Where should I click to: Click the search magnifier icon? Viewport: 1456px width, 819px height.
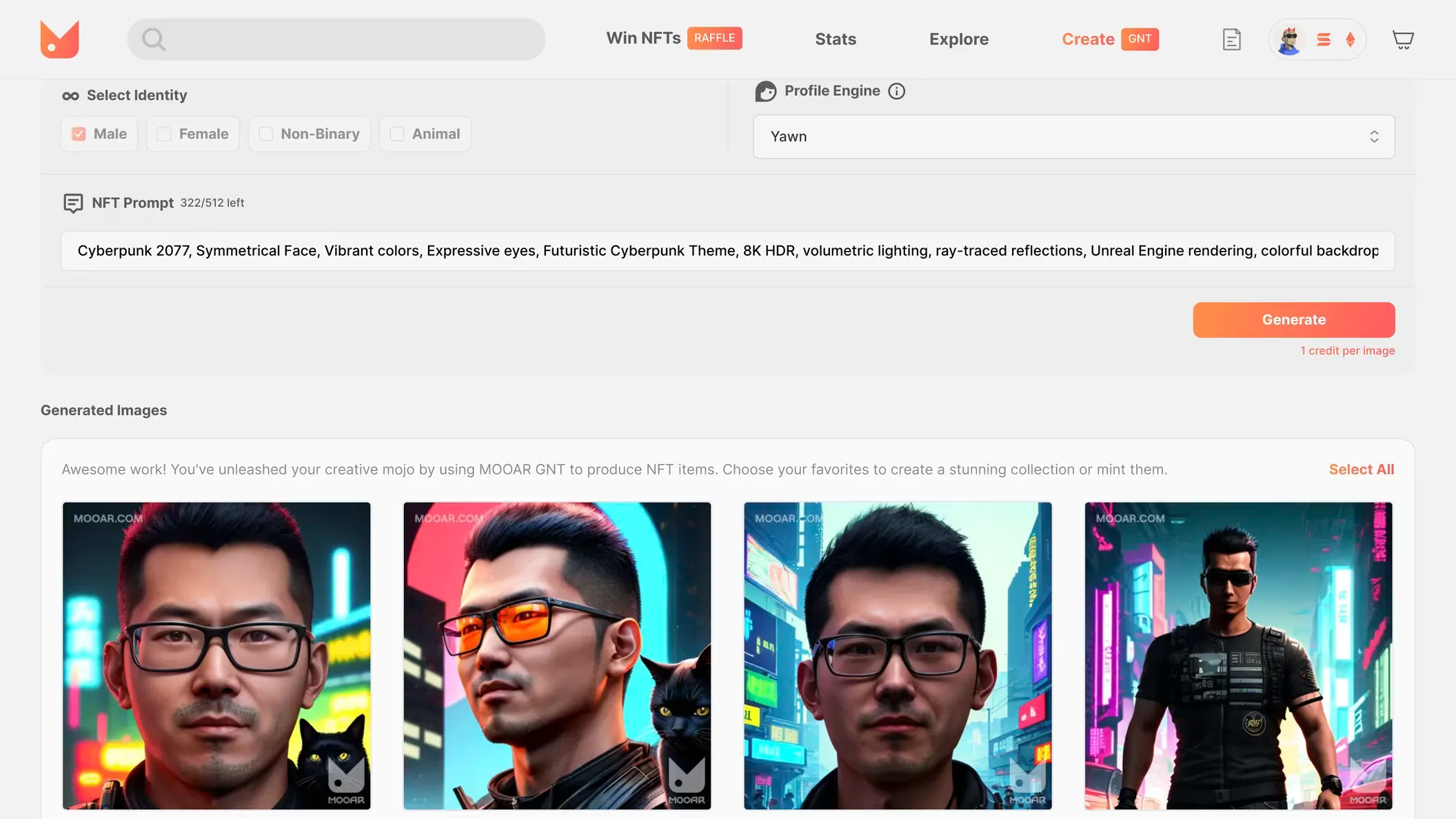[x=153, y=39]
